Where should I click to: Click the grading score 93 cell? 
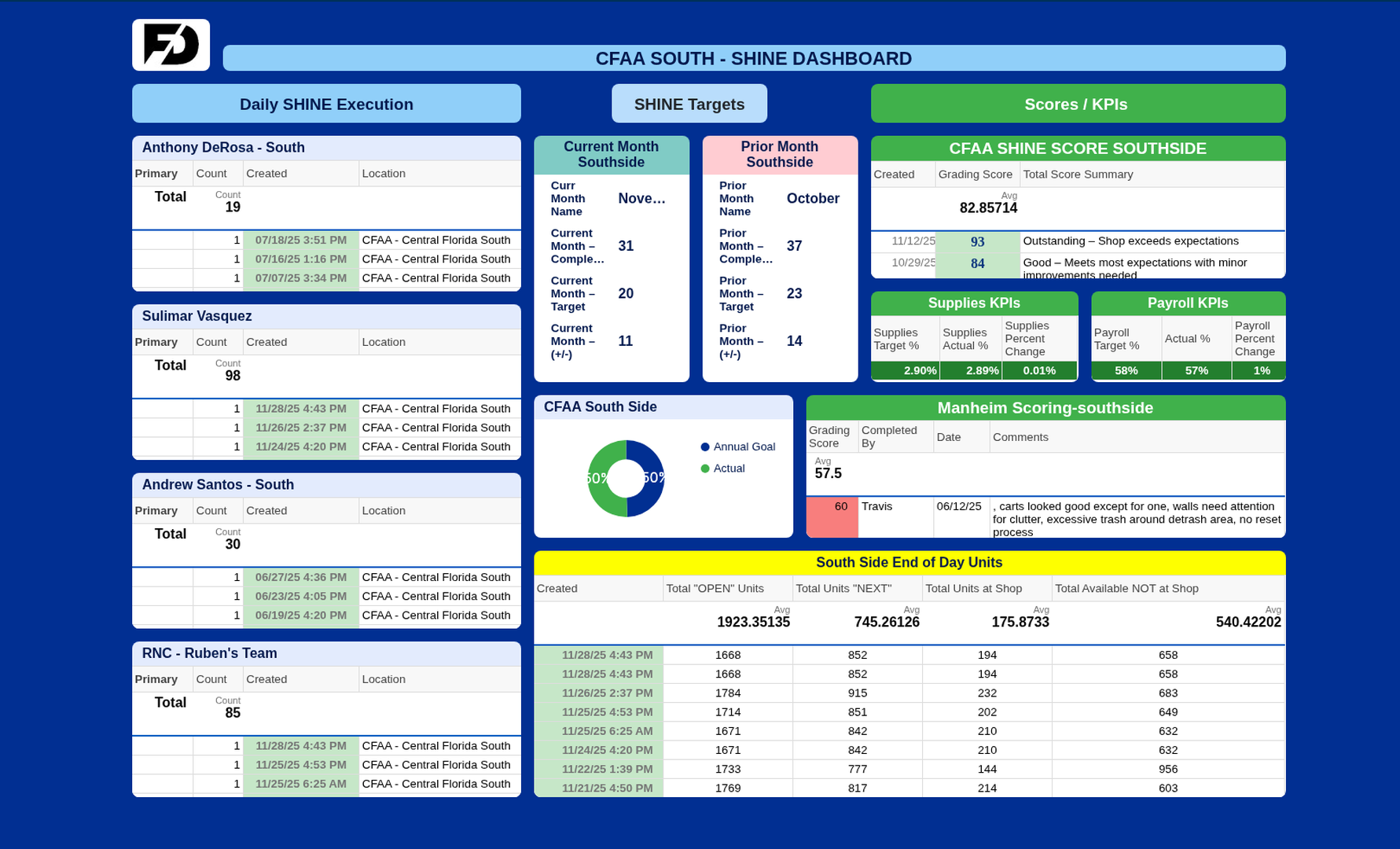(977, 242)
